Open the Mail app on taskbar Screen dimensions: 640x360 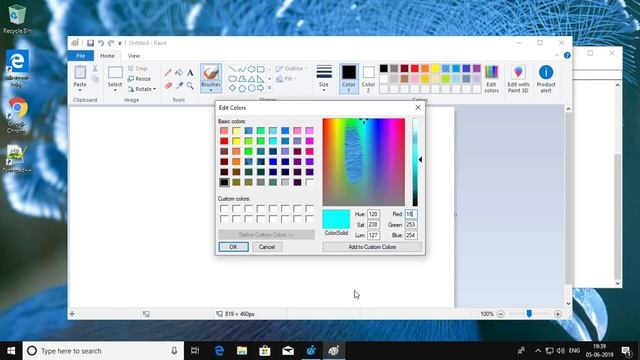tap(288, 351)
